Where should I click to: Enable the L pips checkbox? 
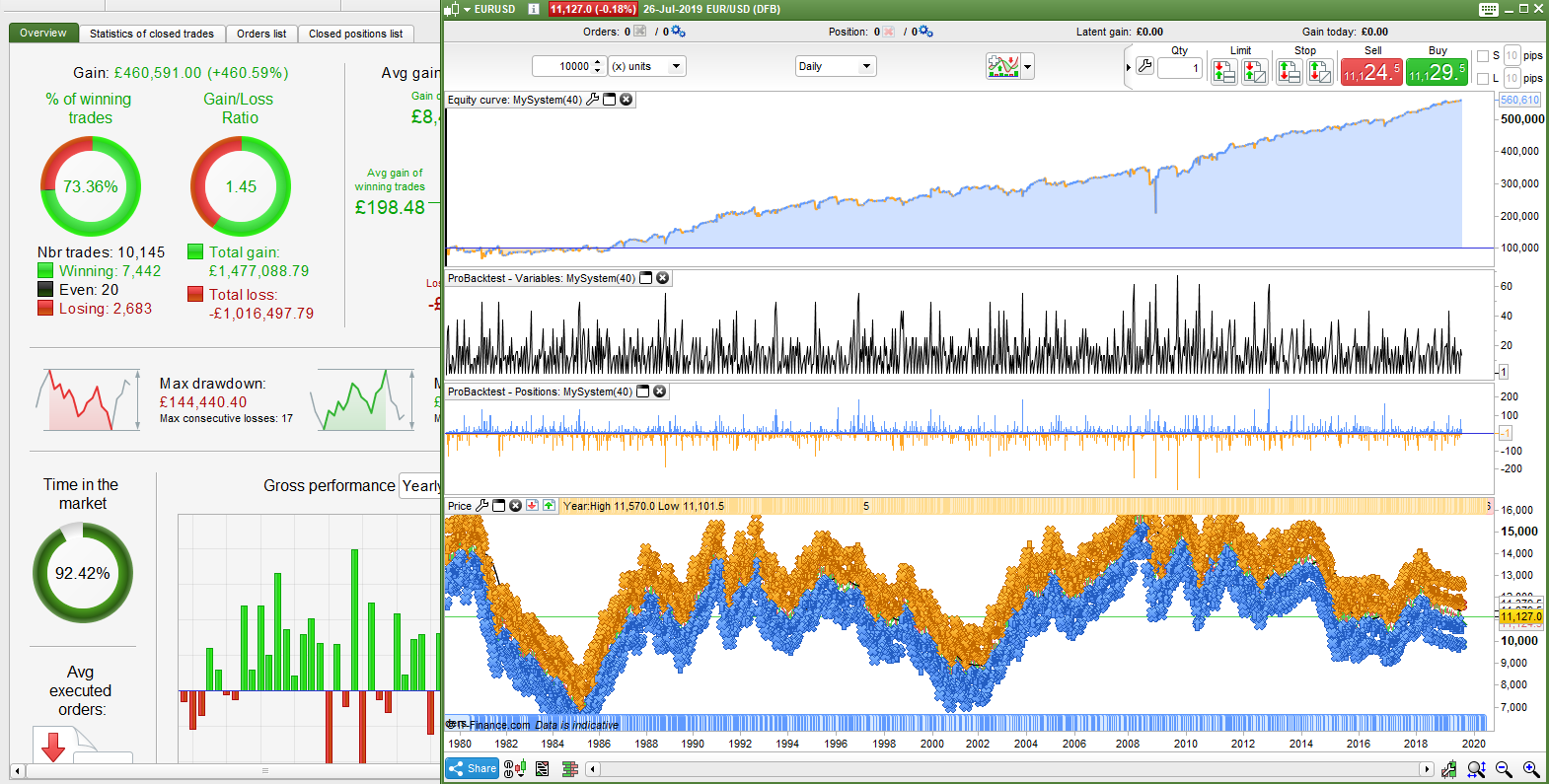1482,79
